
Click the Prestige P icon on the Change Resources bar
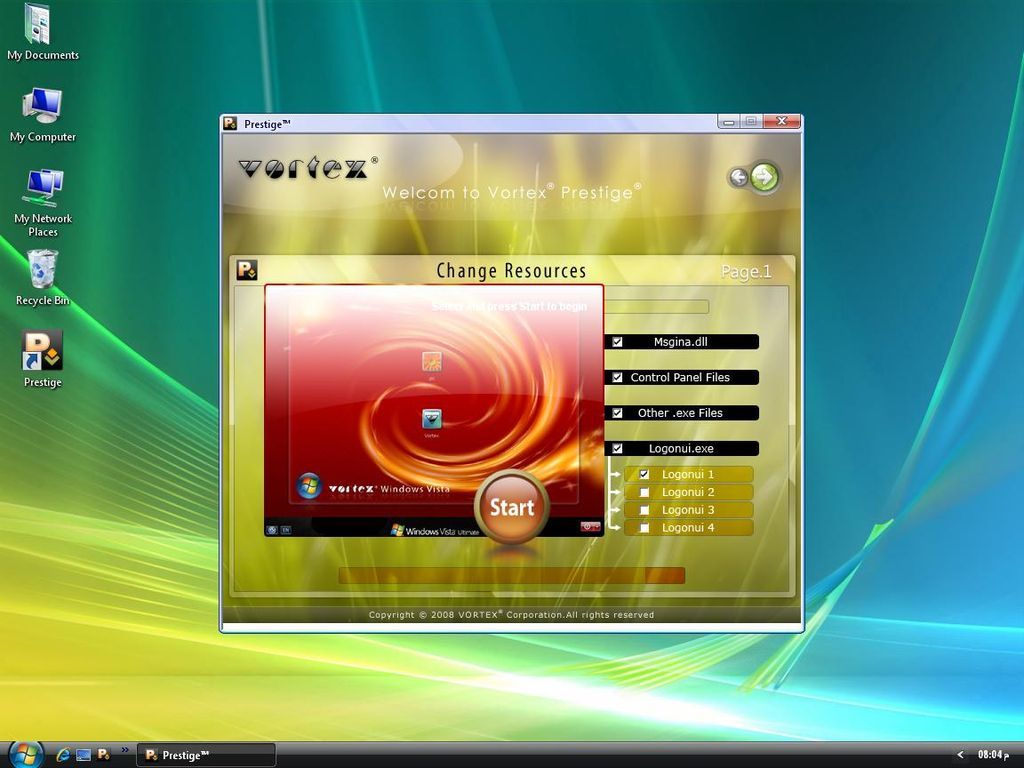tap(245, 269)
